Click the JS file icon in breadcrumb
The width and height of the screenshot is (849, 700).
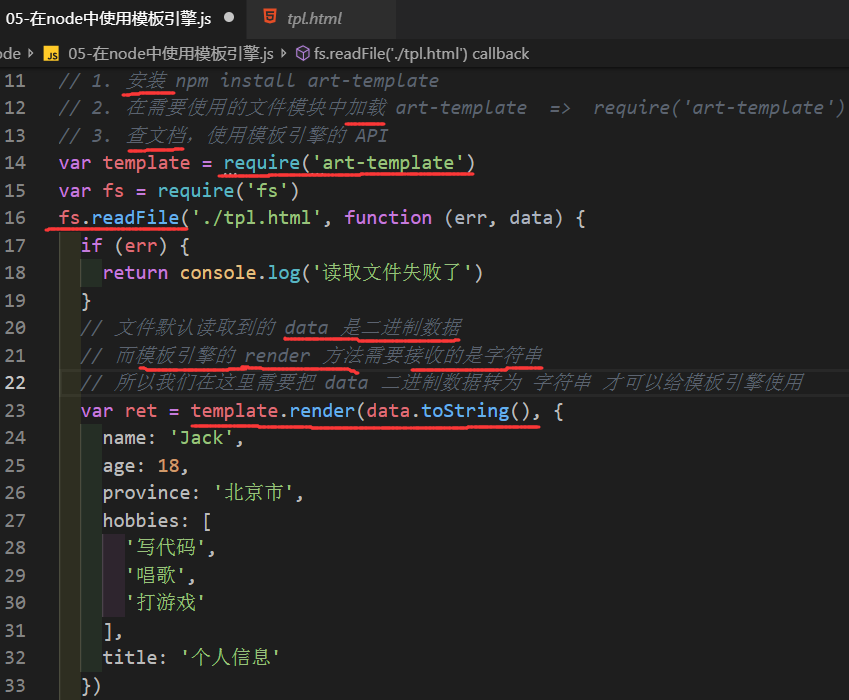pos(51,54)
